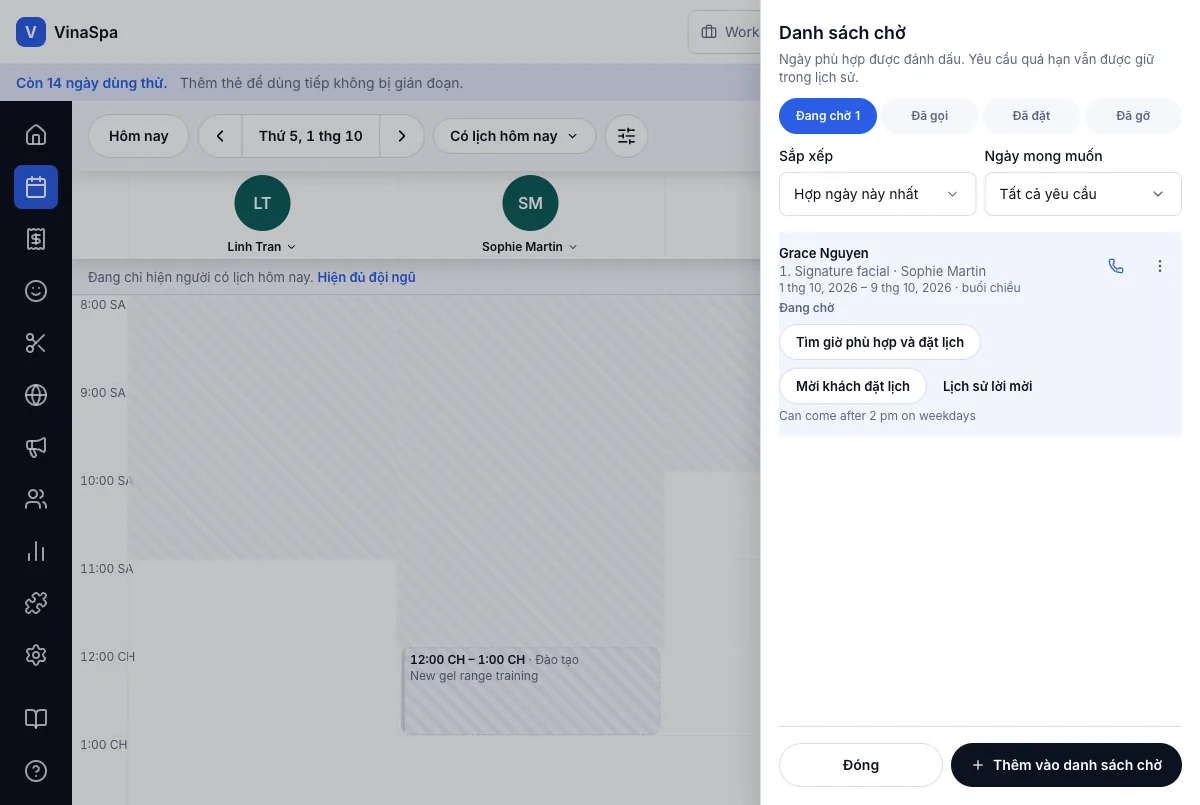Open the megaphone marketing icon
Image resolution: width=1200 pixels, height=805 pixels.
(x=36, y=447)
